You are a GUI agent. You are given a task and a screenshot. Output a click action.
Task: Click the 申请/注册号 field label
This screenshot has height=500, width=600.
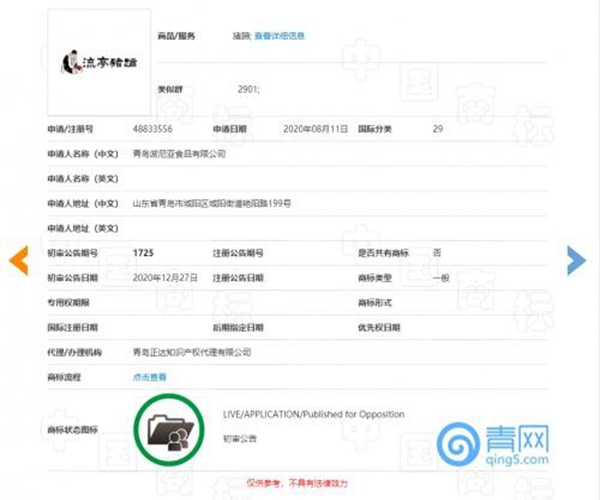(x=70, y=129)
